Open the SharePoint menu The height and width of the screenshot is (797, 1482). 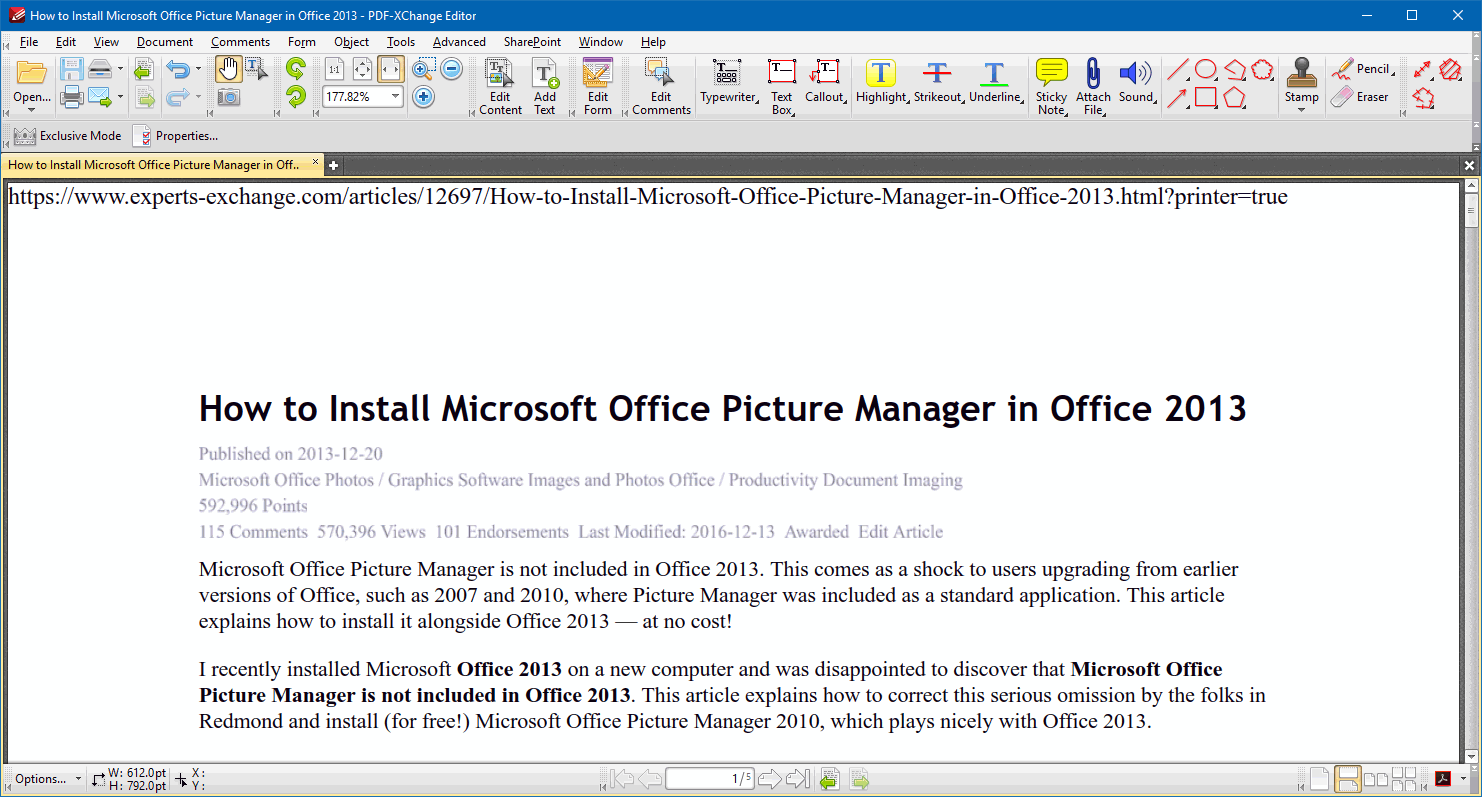532,42
